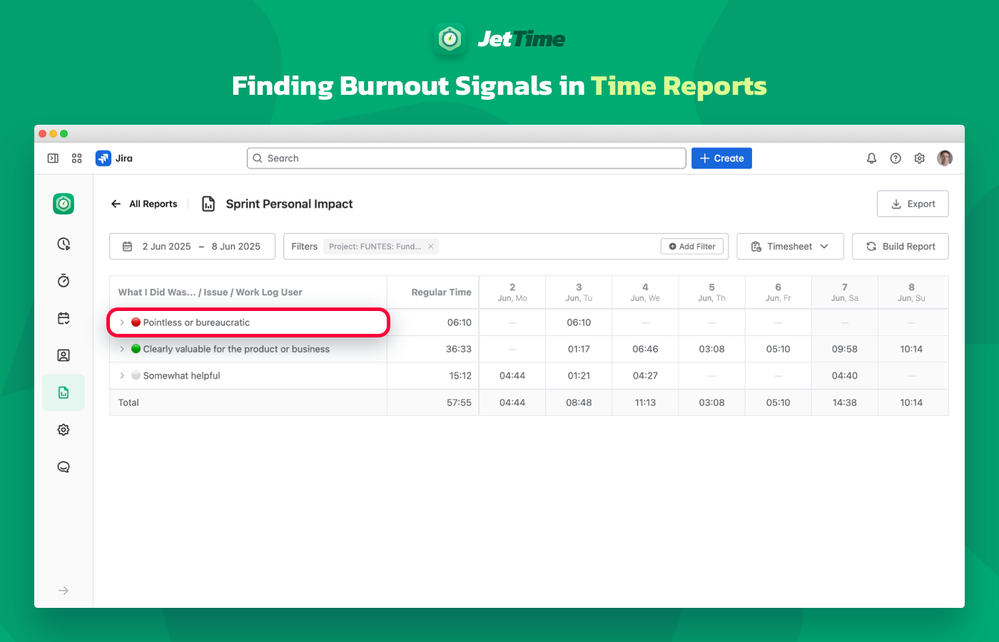Select the Pointless or bureaucratic label
999x642 pixels.
pyautogui.click(x=196, y=322)
